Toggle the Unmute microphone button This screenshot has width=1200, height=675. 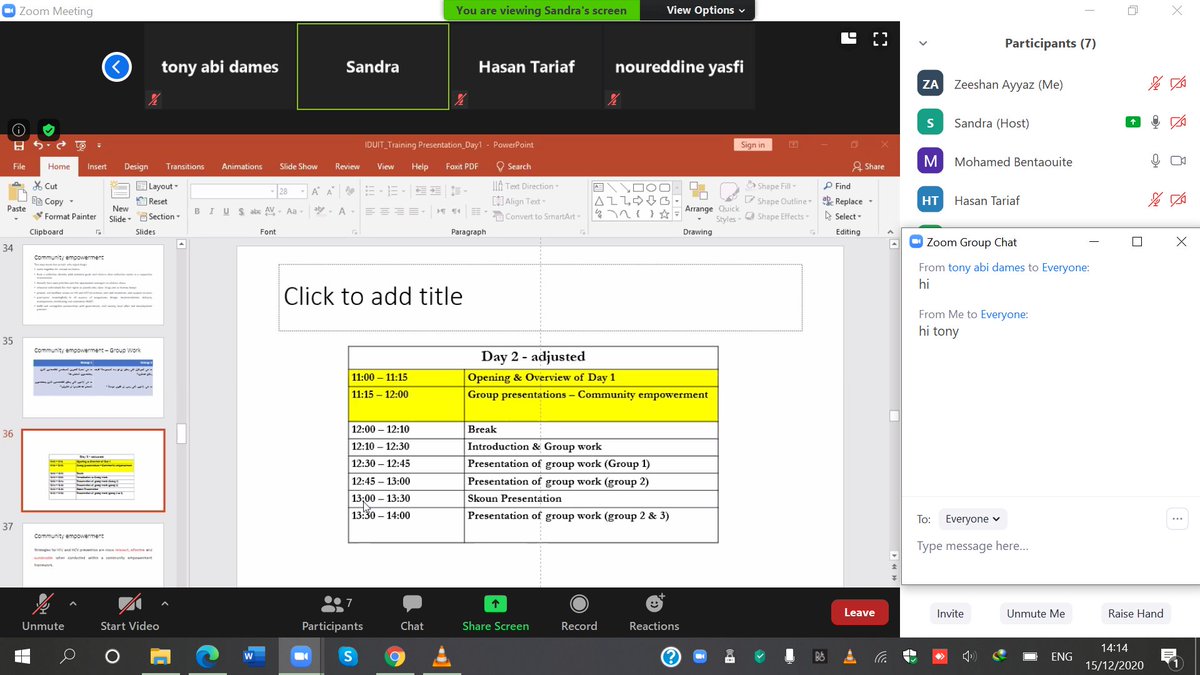coord(43,612)
